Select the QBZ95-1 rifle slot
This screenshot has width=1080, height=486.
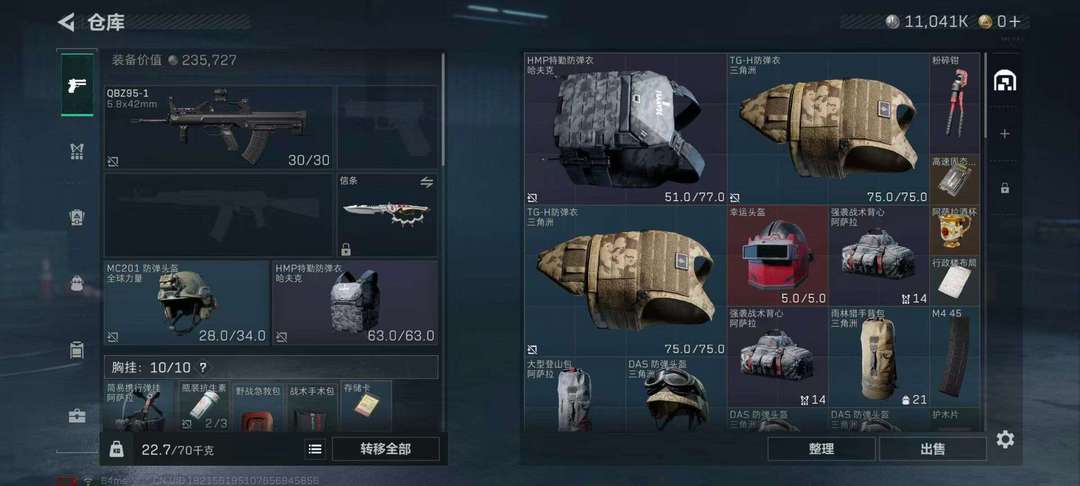pos(218,128)
